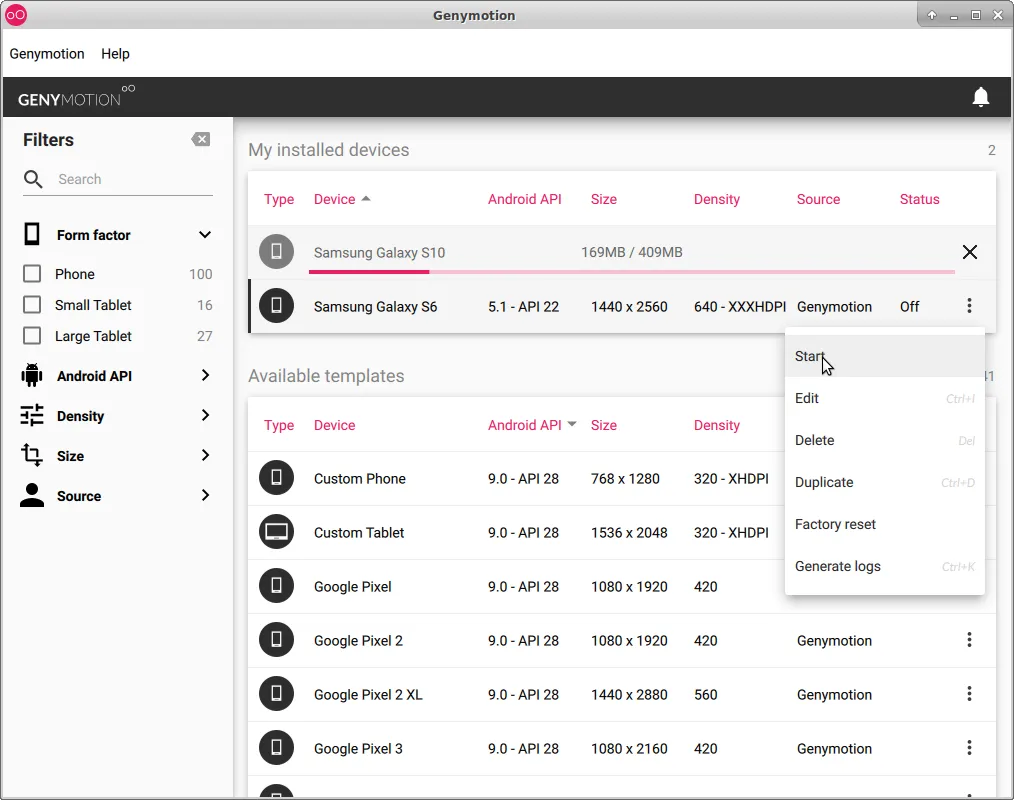This screenshot has height=800, width=1014.
Task: Click the Size crop icon
Action: point(32,455)
